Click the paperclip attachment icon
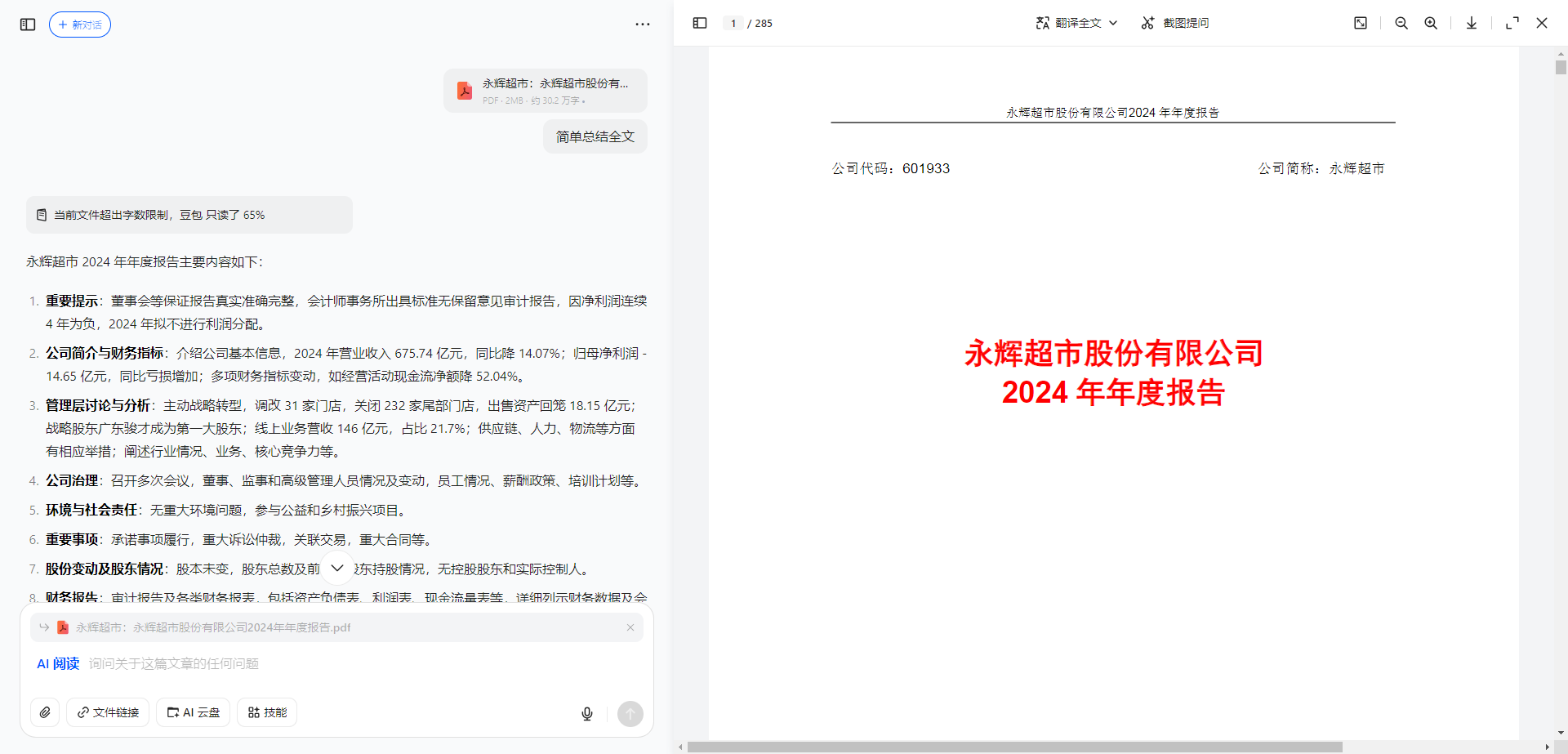Image resolution: width=1568 pixels, height=754 pixels. tap(45, 712)
